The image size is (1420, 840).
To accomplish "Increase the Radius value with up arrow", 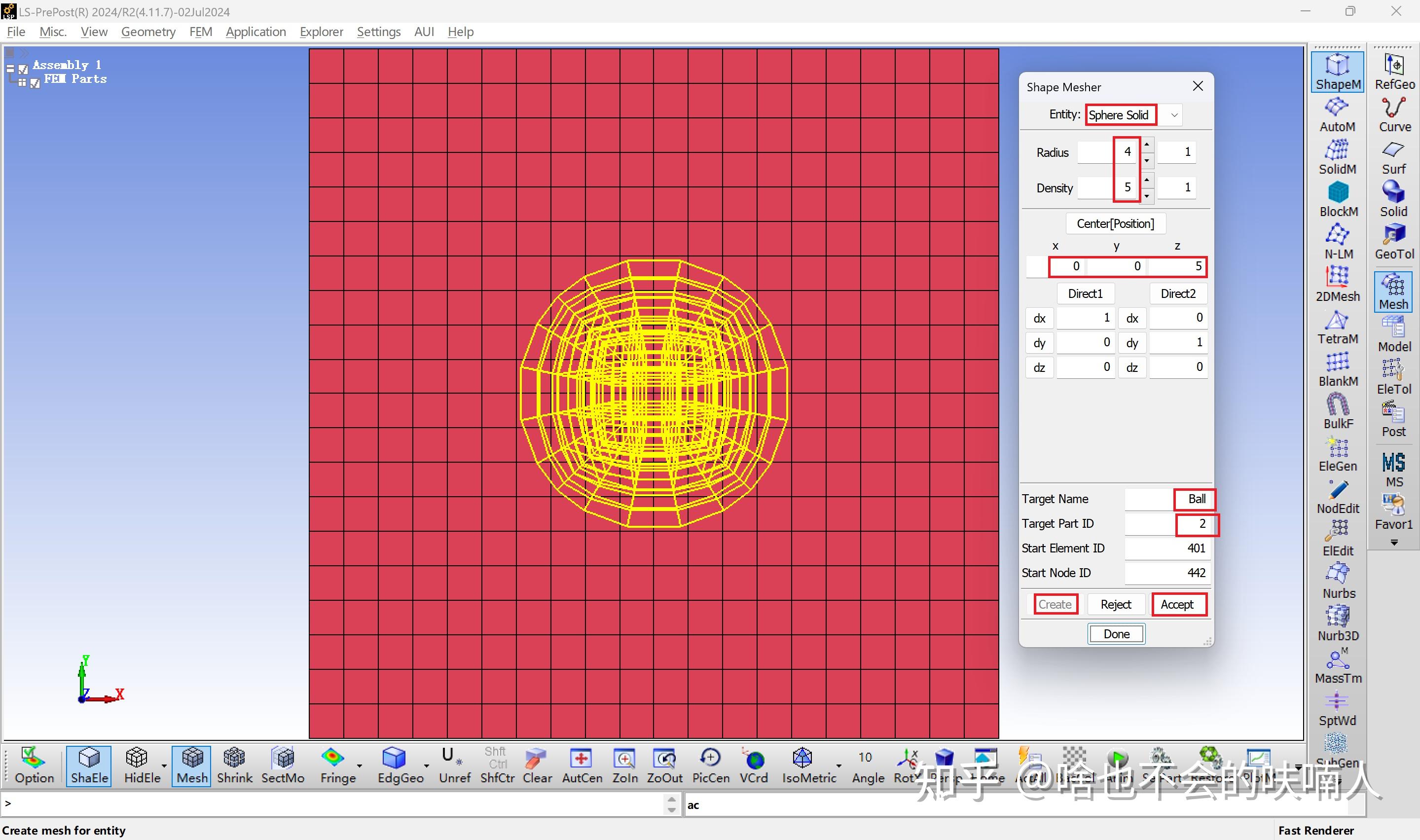I will point(1147,145).
